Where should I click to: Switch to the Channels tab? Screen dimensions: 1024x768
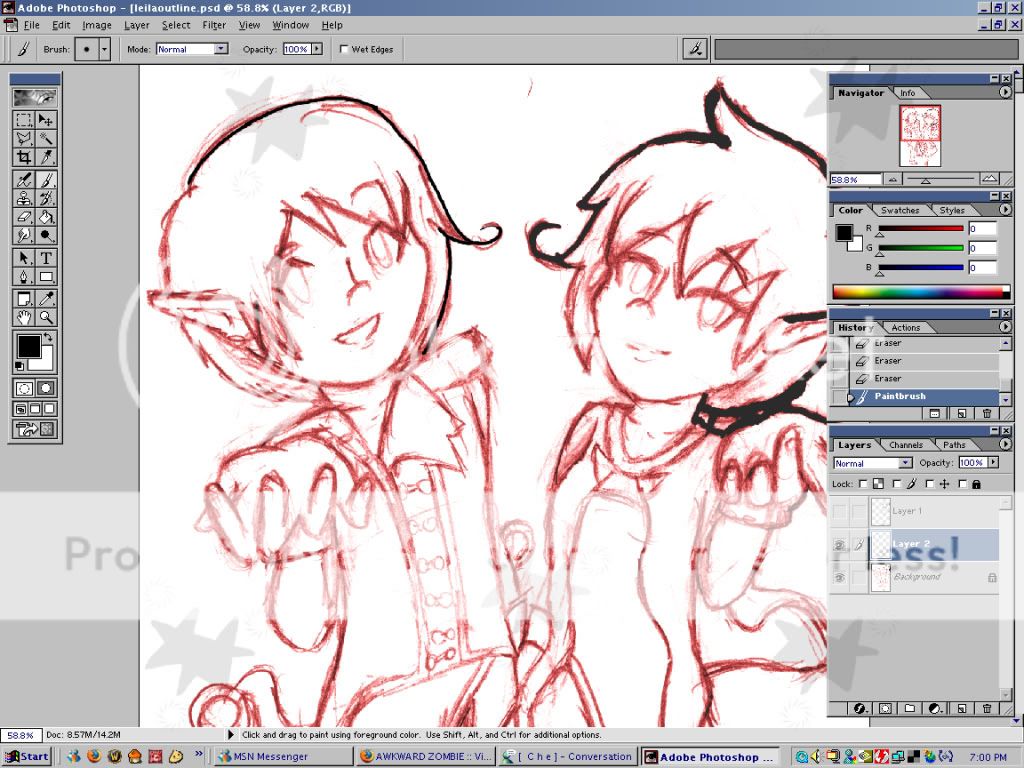[x=906, y=445]
